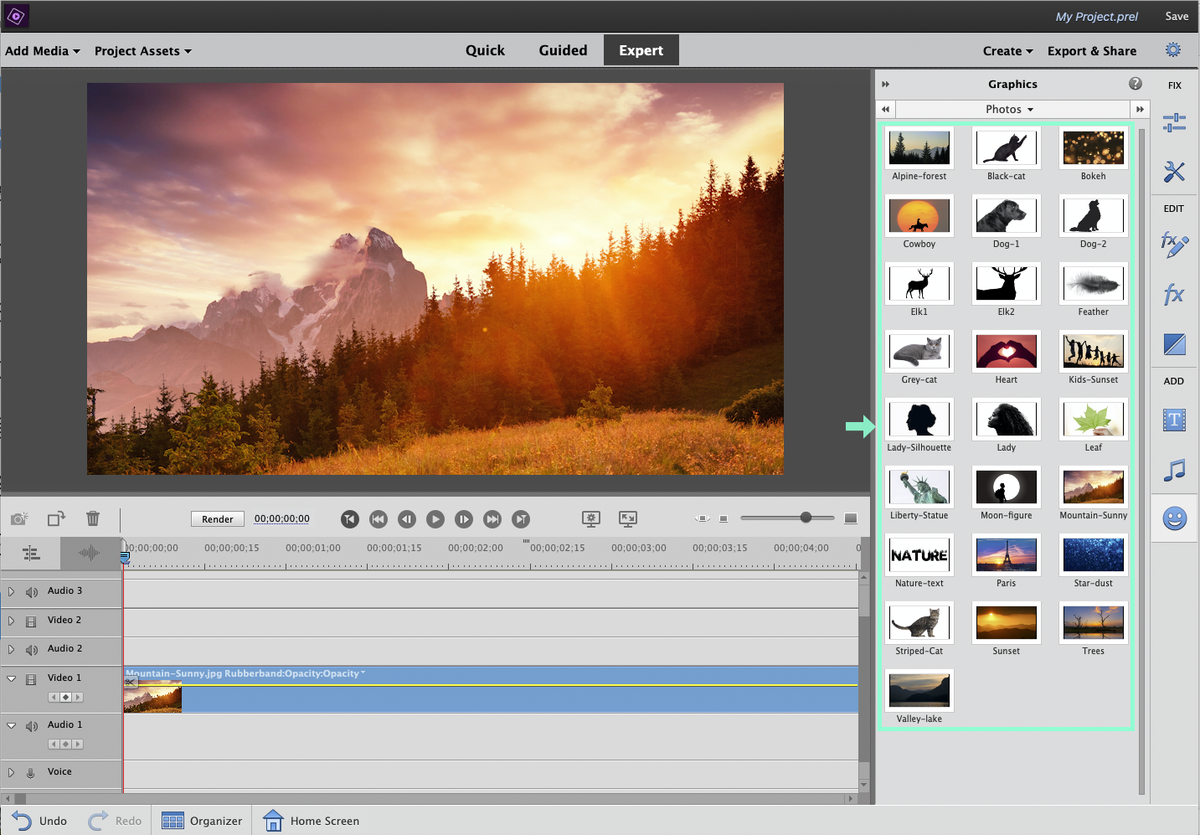This screenshot has width=1200, height=835.
Task: Expand the Voice track
Action: (x=11, y=773)
